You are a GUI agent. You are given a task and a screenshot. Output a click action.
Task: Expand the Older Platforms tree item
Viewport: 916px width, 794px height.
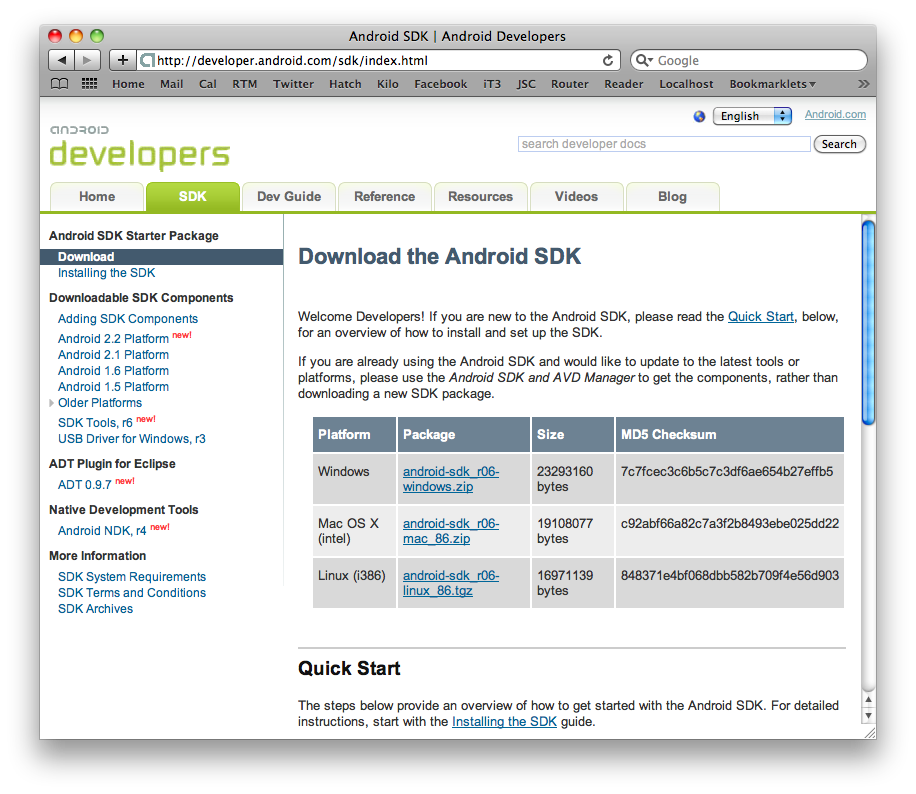click(52, 403)
